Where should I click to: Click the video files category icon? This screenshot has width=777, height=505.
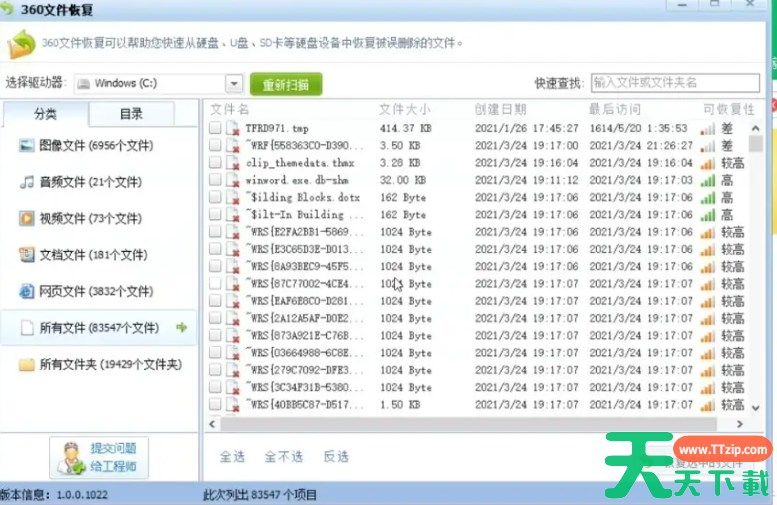[x=27, y=218]
